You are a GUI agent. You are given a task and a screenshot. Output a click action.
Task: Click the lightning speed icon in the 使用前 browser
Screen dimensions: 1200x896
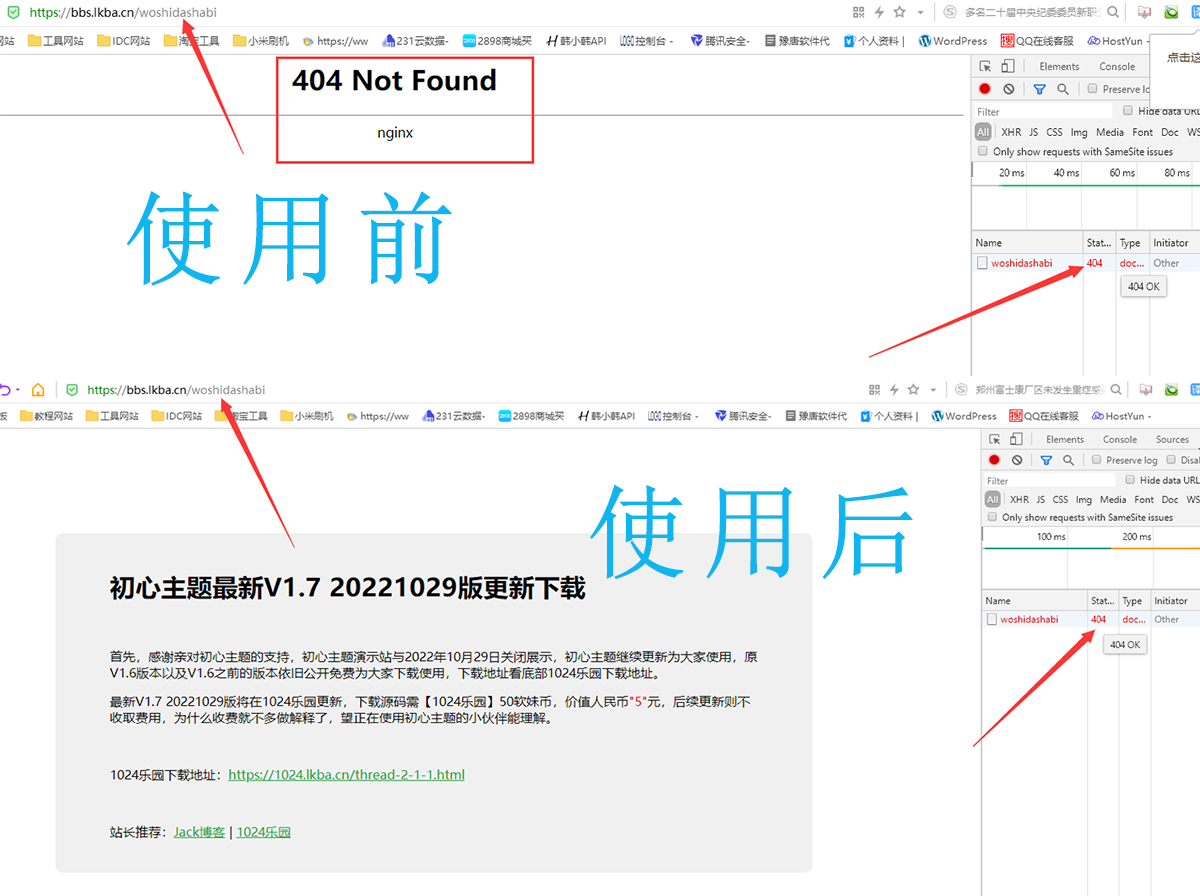[x=879, y=12]
